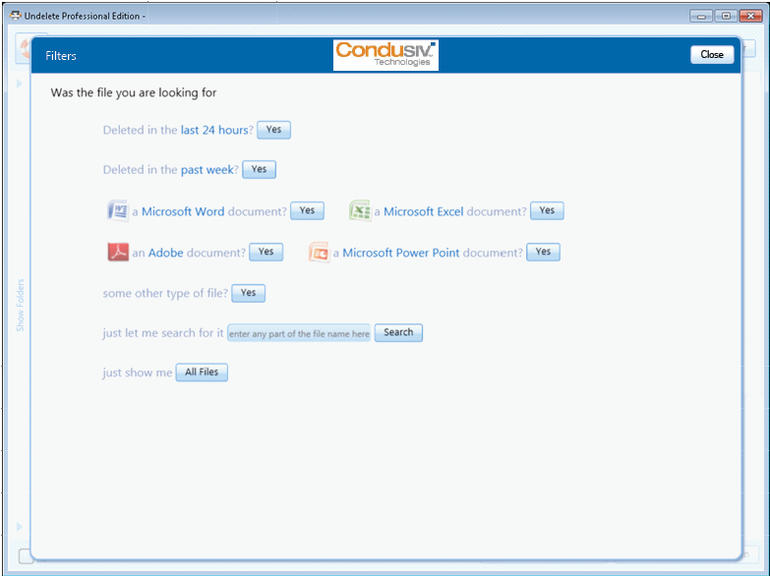
Task: Click the Adobe PDF document icon
Action: tap(118, 252)
